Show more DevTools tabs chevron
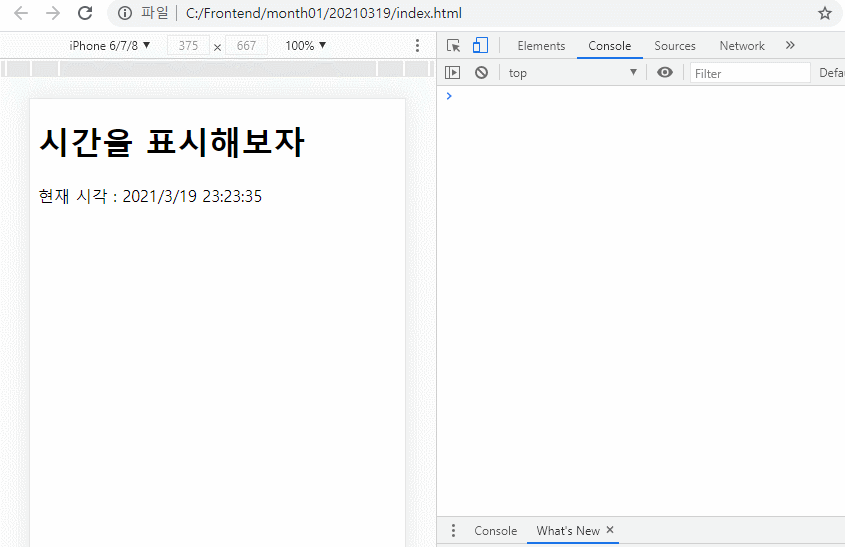Screen dimensions: 845x547 pyautogui.click(x=790, y=45)
